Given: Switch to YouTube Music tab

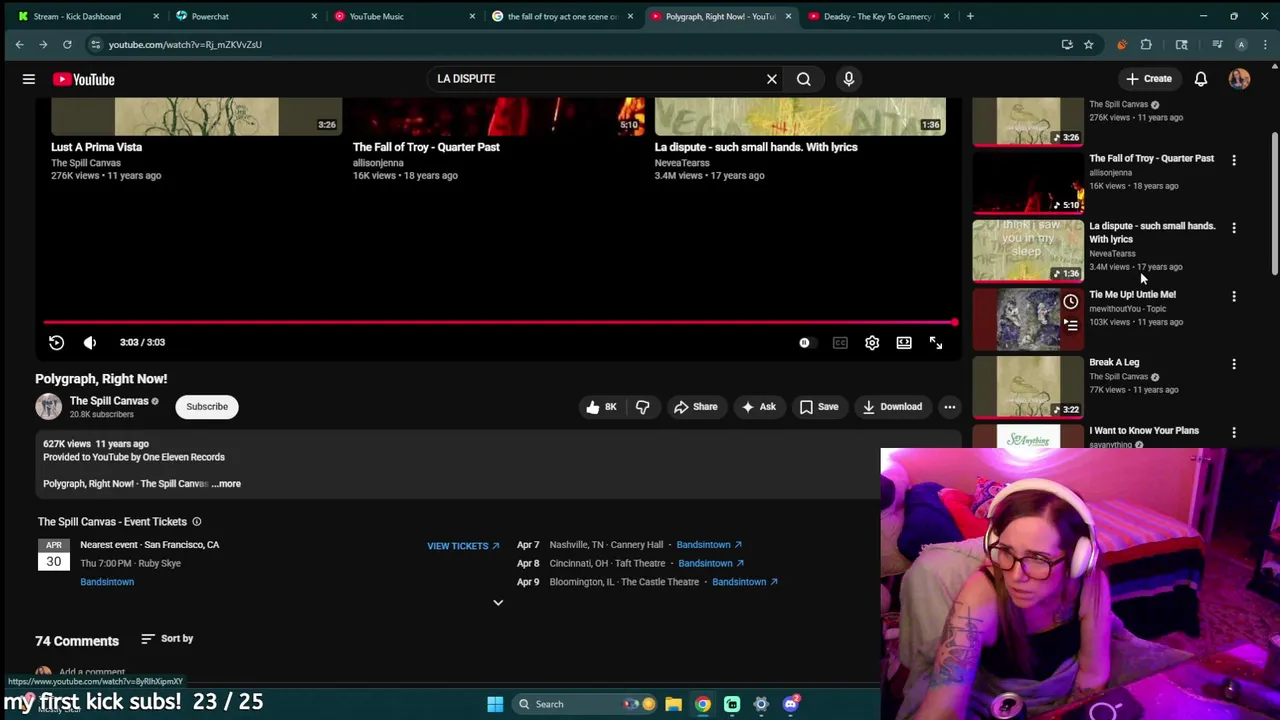Looking at the screenshot, I should tap(404, 16).
